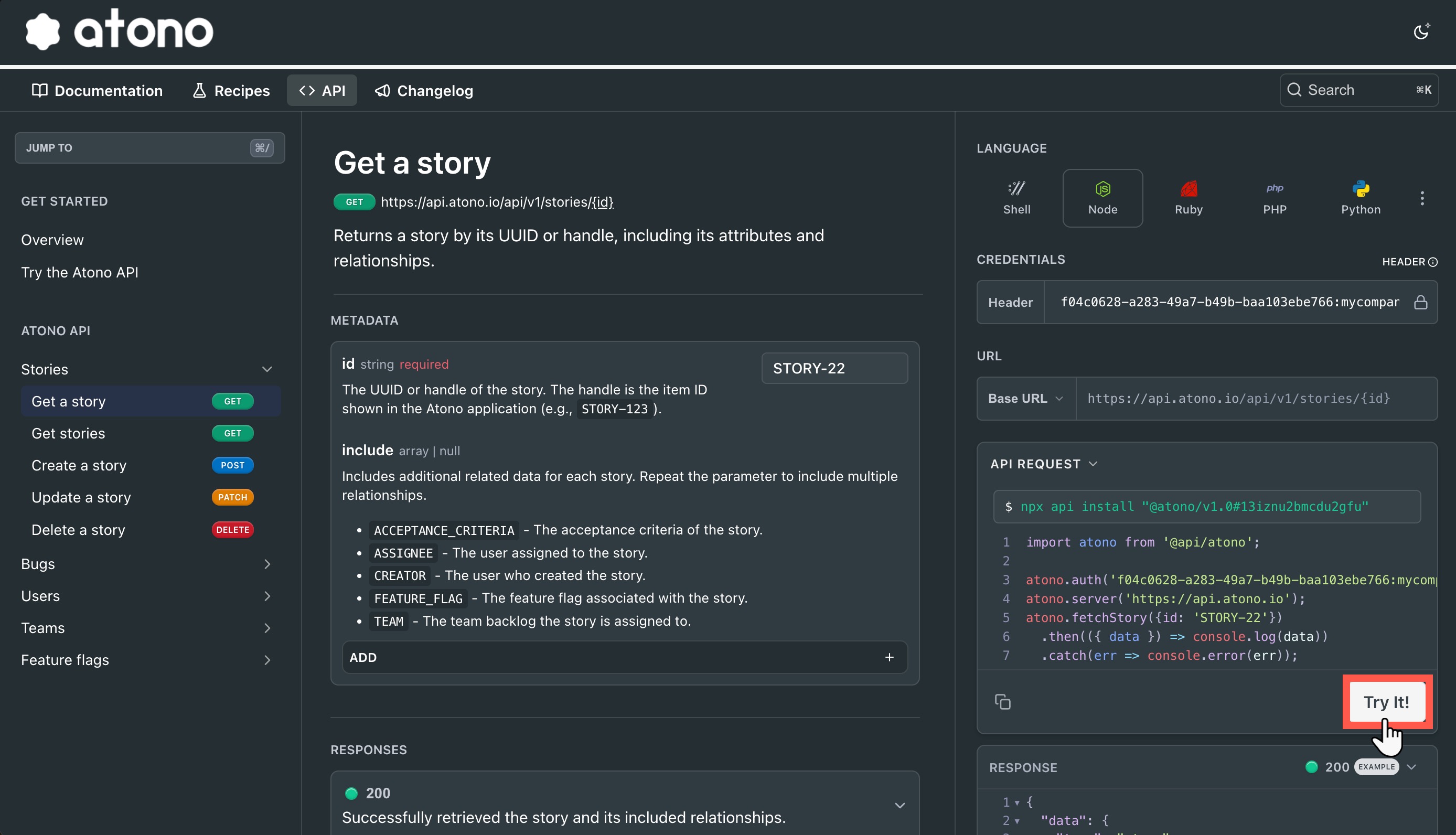
Task: Open Try the Atono API page
Action: [80, 272]
